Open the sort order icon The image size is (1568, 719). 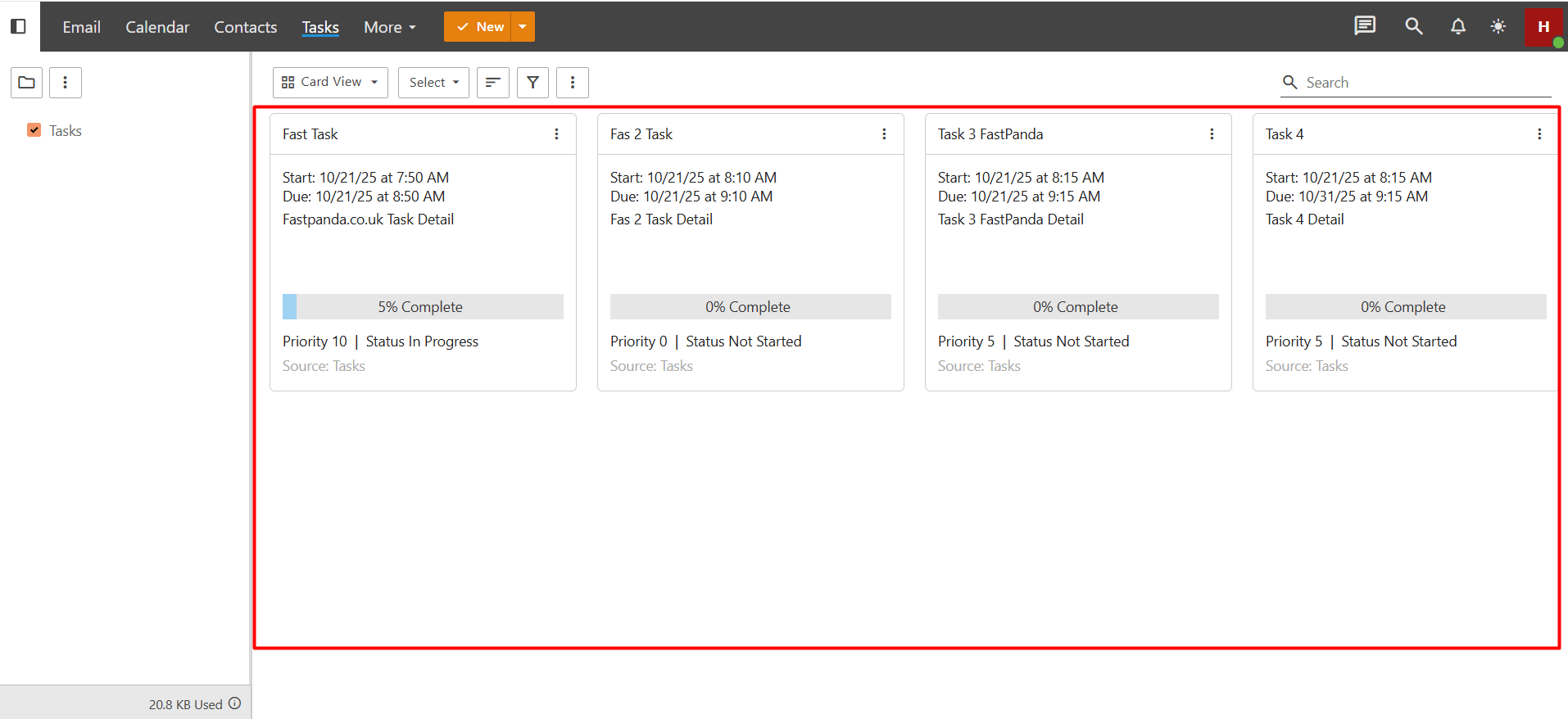click(493, 83)
